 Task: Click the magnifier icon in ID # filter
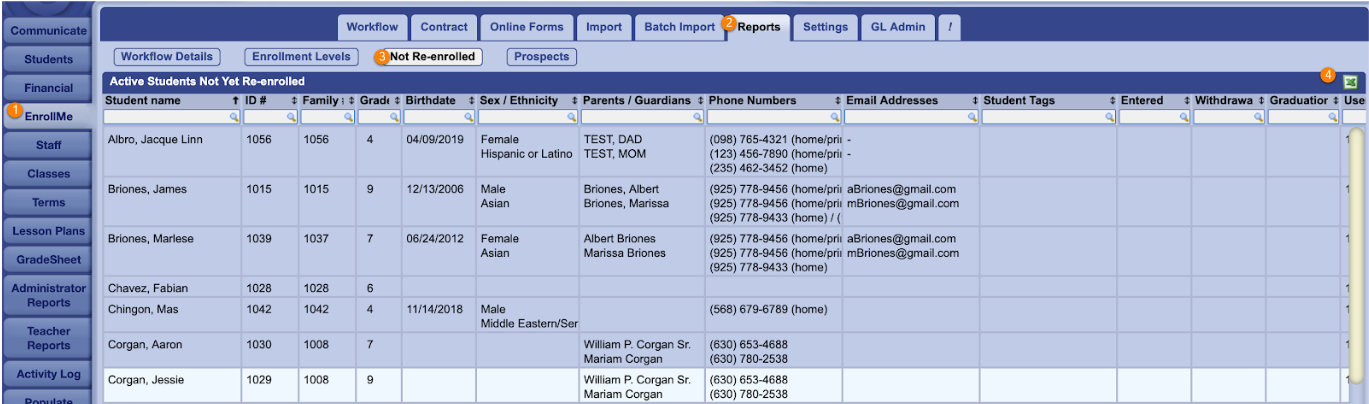pyautogui.click(x=291, y=117)
